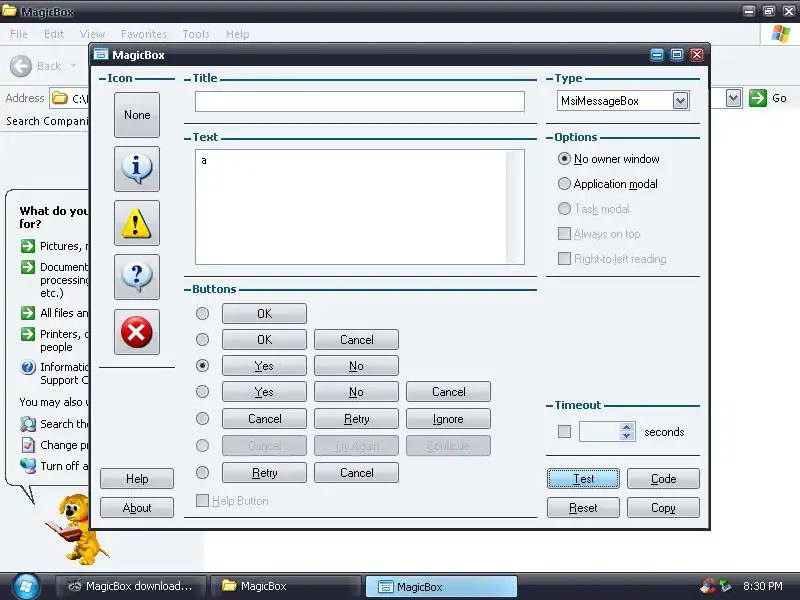Select No owner window option
800x600 pixels.
click(x=609, y=159)
